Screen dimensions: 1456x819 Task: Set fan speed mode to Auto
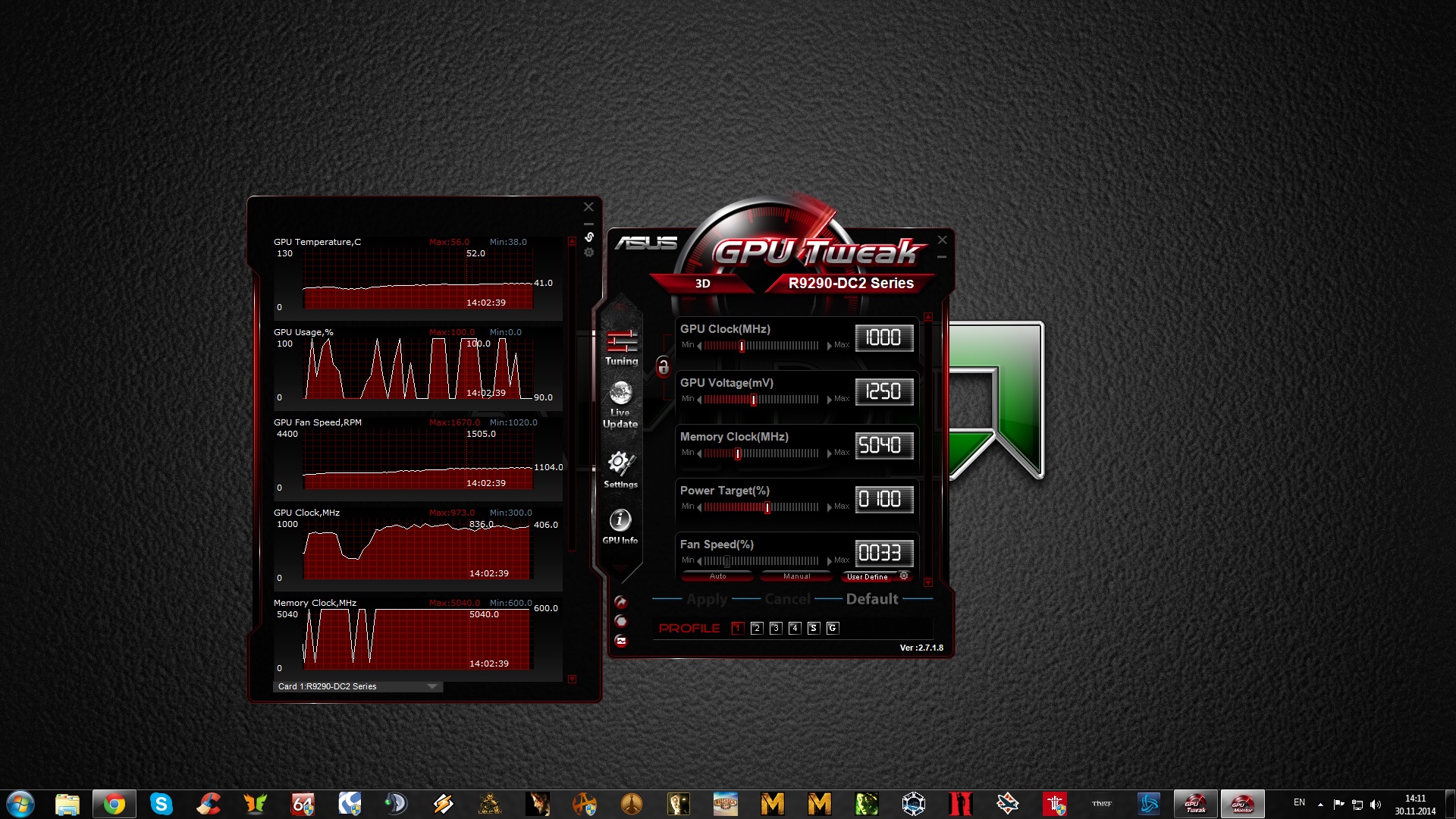(x=717, y=576)
